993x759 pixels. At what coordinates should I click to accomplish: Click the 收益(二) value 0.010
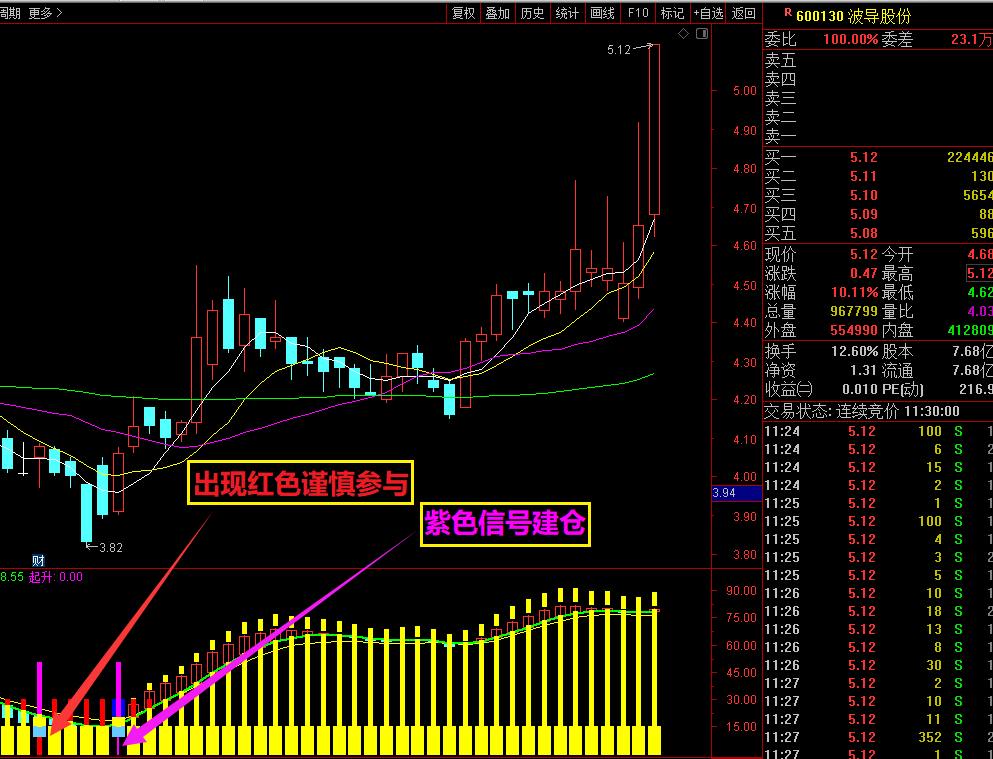click(x=859, y=389)
